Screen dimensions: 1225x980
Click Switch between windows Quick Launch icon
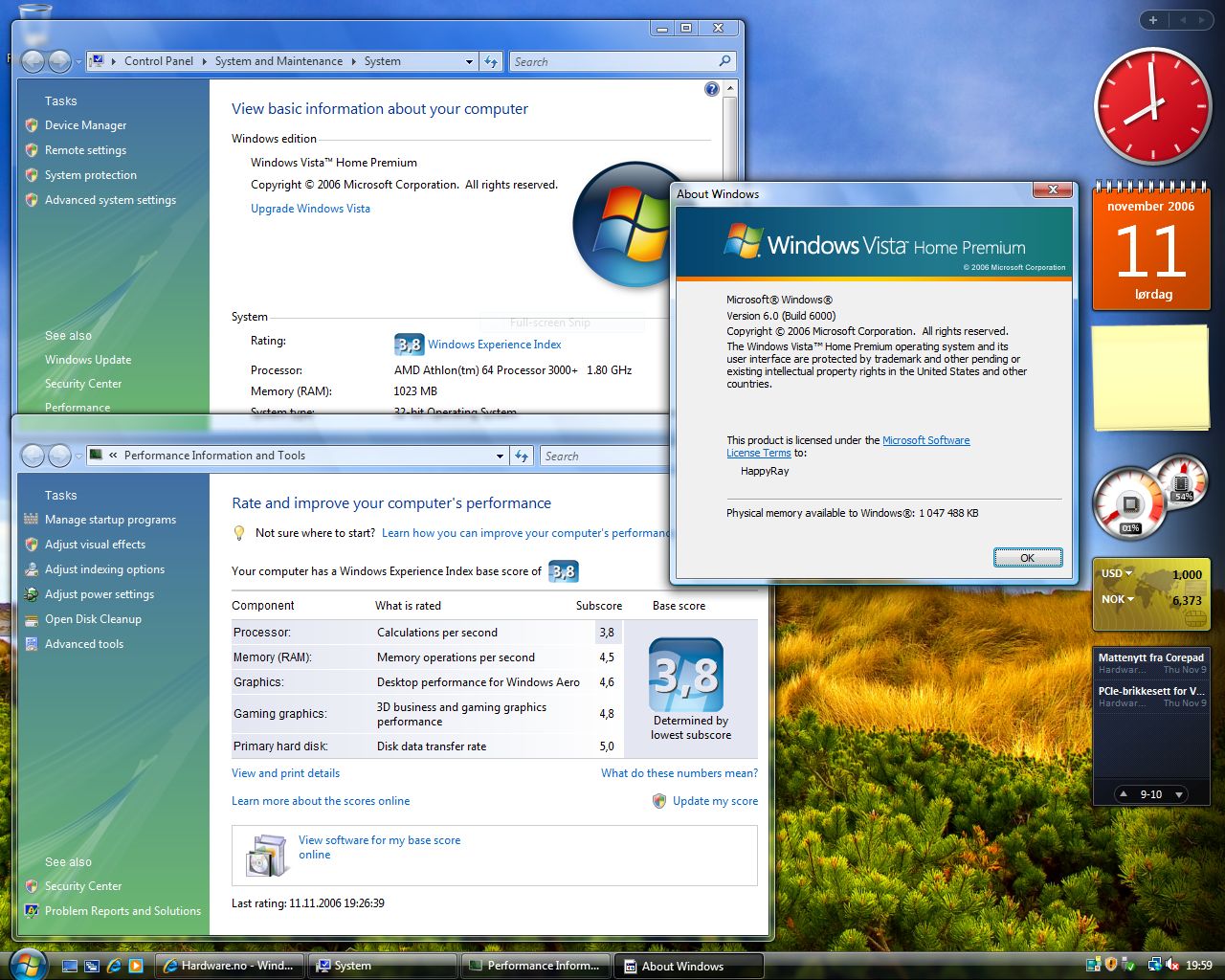(x=92, y=966)
